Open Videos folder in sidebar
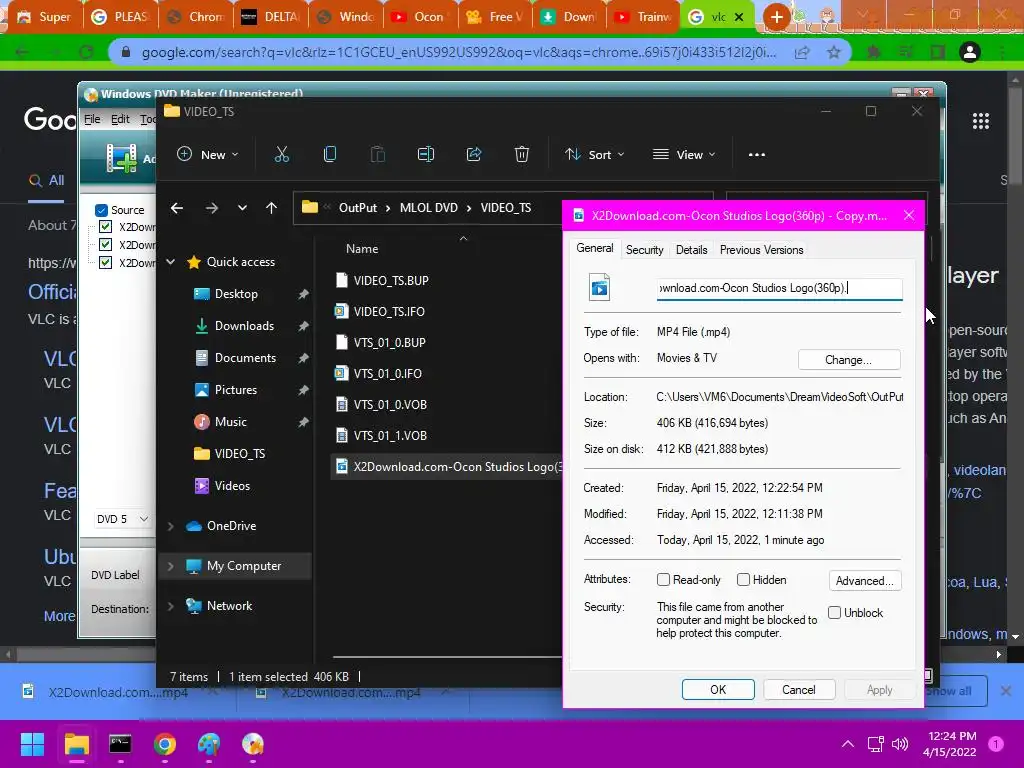The height and width of the screenshot is (768, 1024). click(x=232, y=486)
